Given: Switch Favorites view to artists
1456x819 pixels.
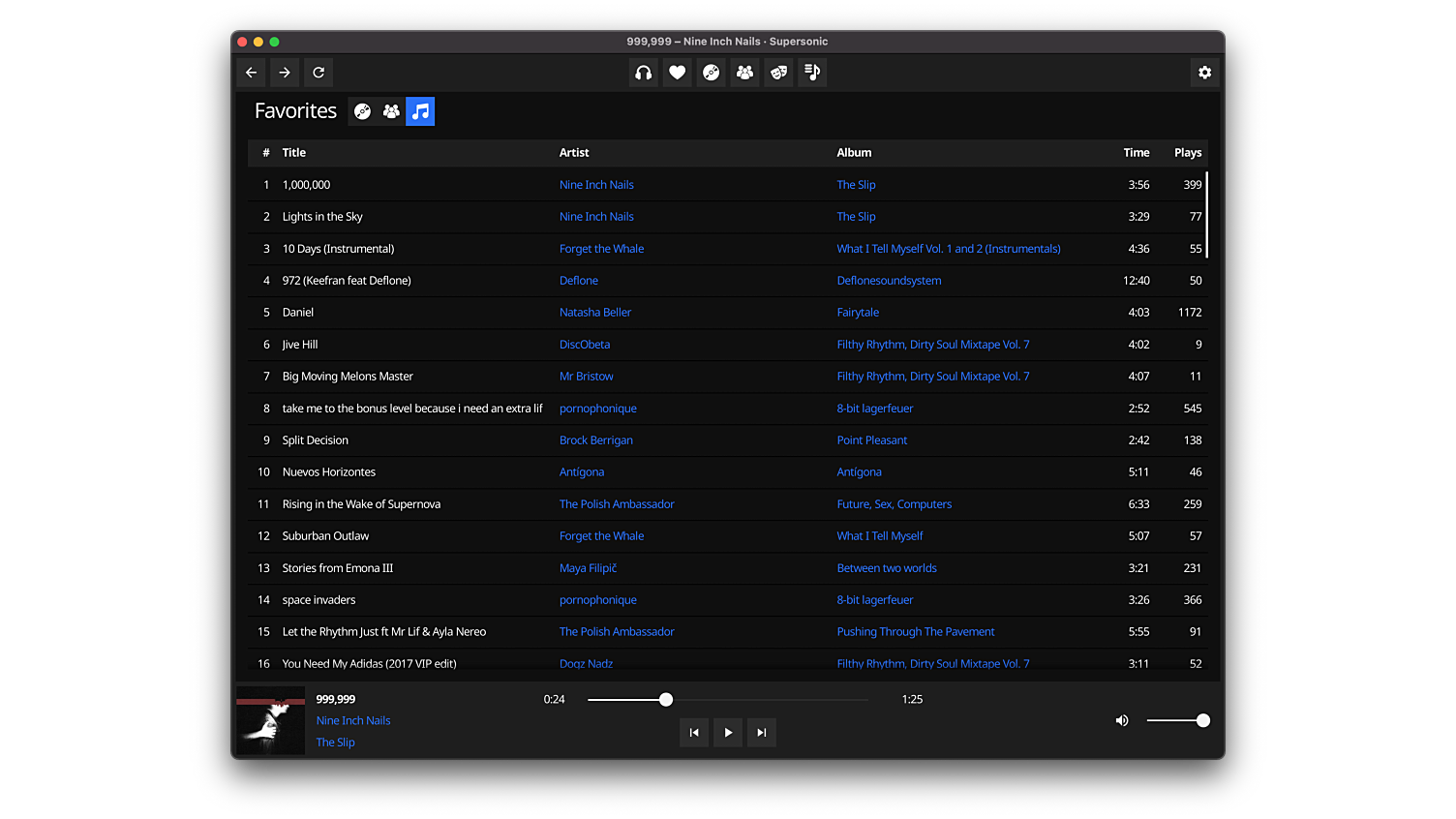Looking at the screenshot, I should click(391, 111).
